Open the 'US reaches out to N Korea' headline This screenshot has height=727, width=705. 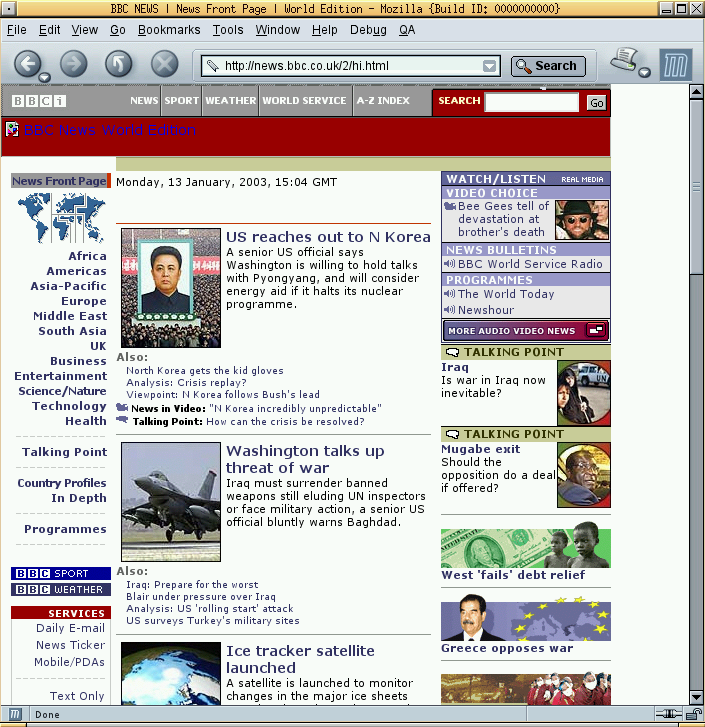tap(328, 237)
